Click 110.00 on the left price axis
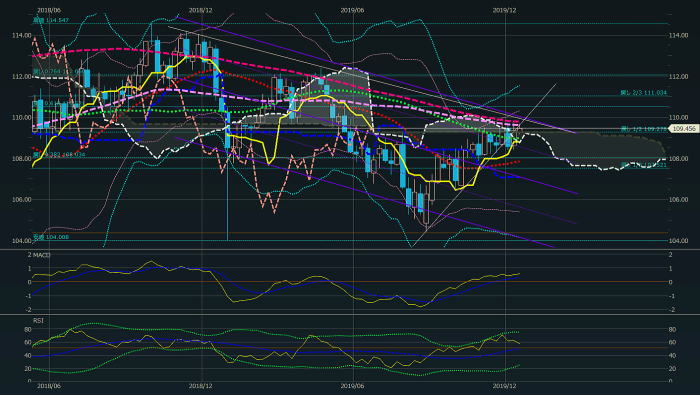Viewport: 700px width, 395px height. click(x=21, y=117)
